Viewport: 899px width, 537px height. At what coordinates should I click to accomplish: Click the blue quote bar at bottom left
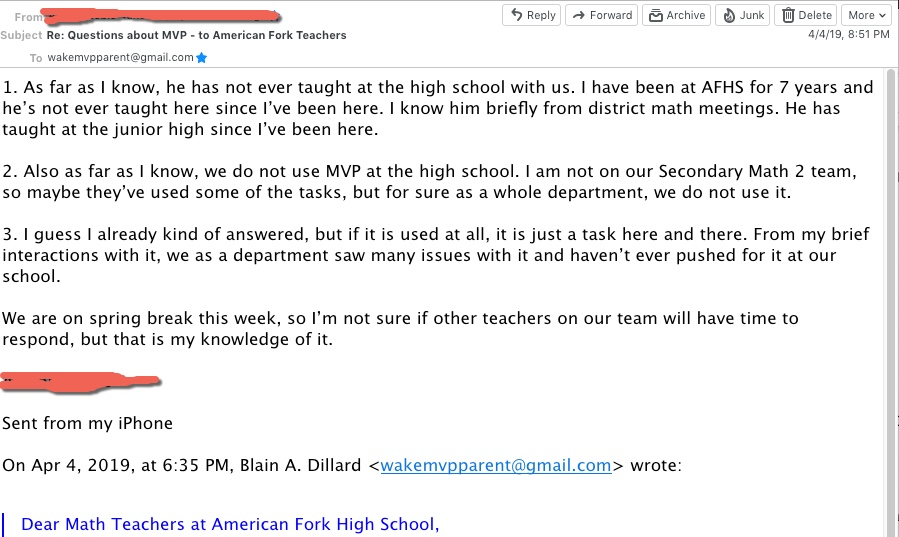[x=4, y=525]
